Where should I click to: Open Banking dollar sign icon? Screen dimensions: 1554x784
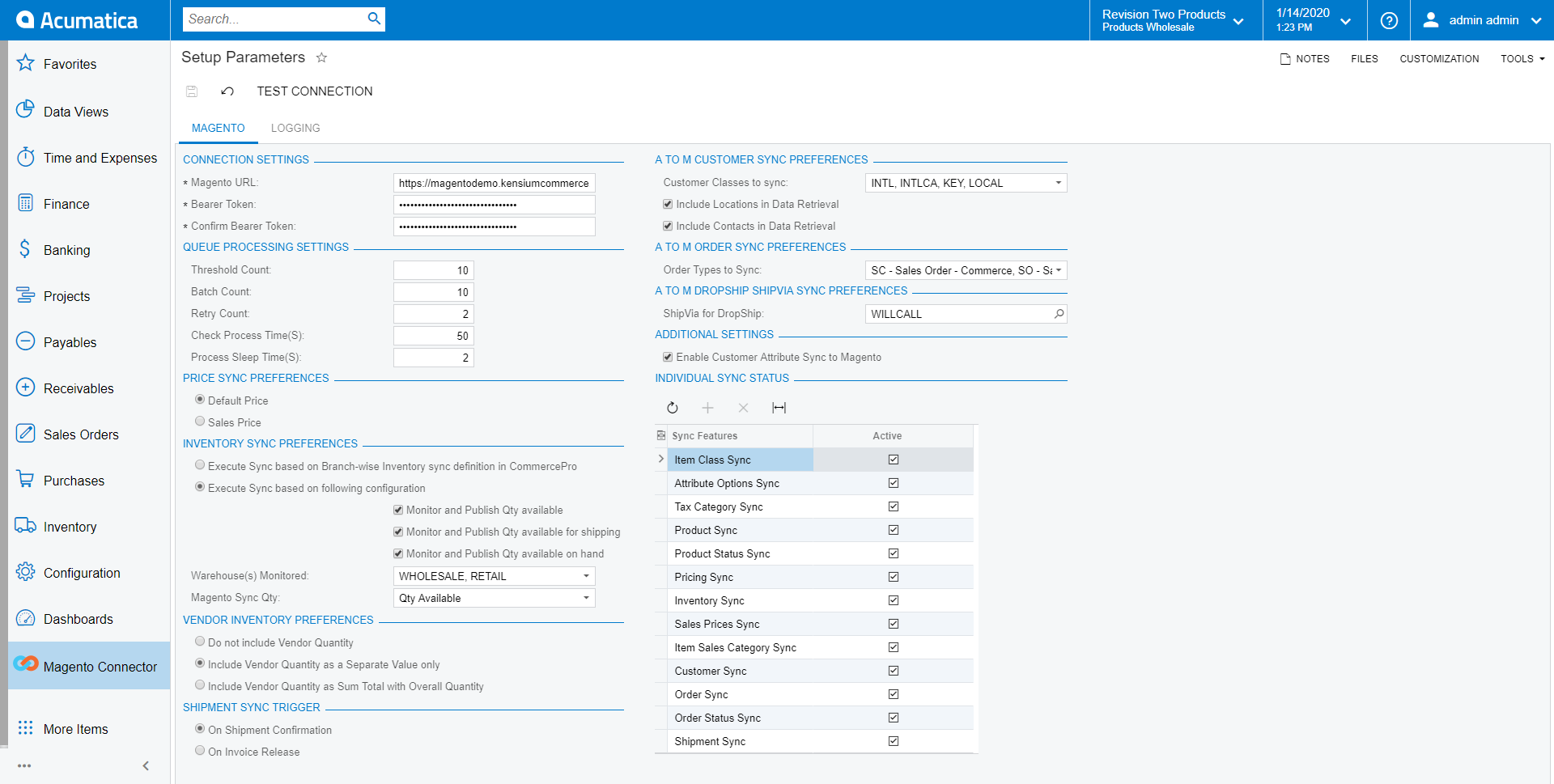coord(25,248)
